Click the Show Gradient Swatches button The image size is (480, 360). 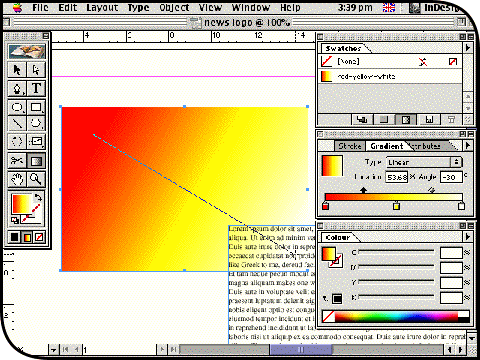(406, 119)
